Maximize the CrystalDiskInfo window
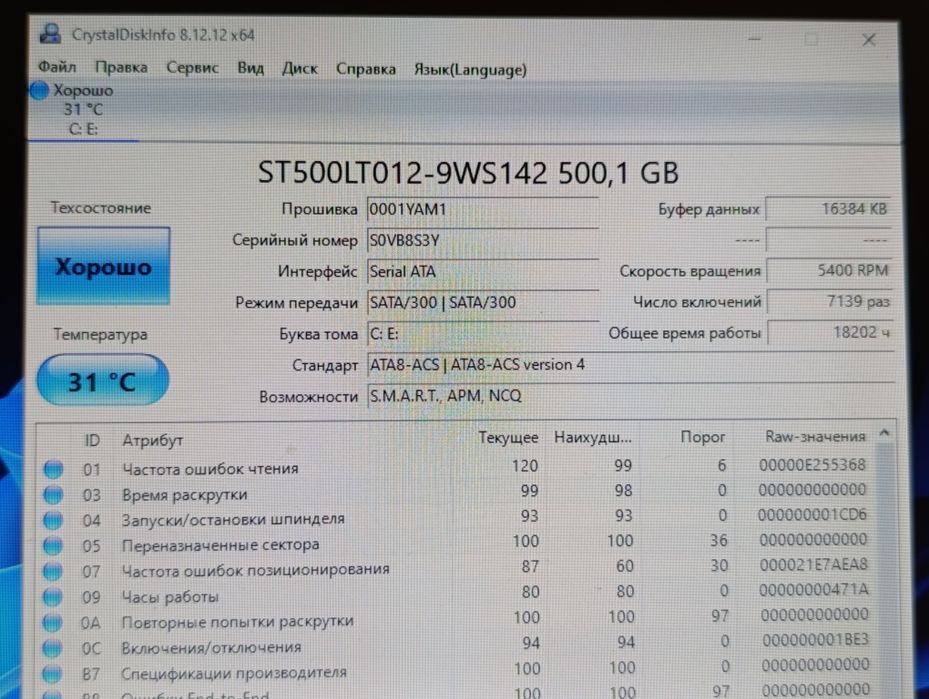 pyautogui.click(x=811, y=40)
